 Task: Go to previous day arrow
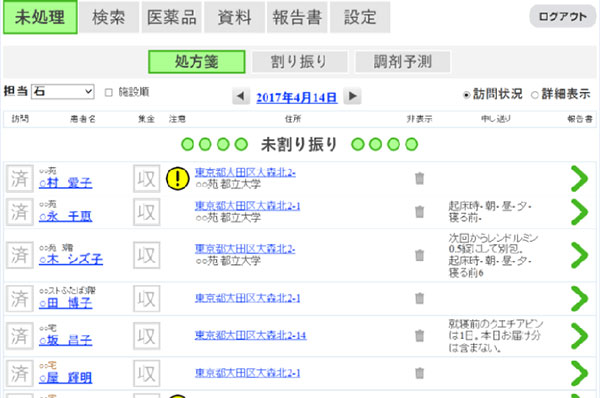click(241, 96)
